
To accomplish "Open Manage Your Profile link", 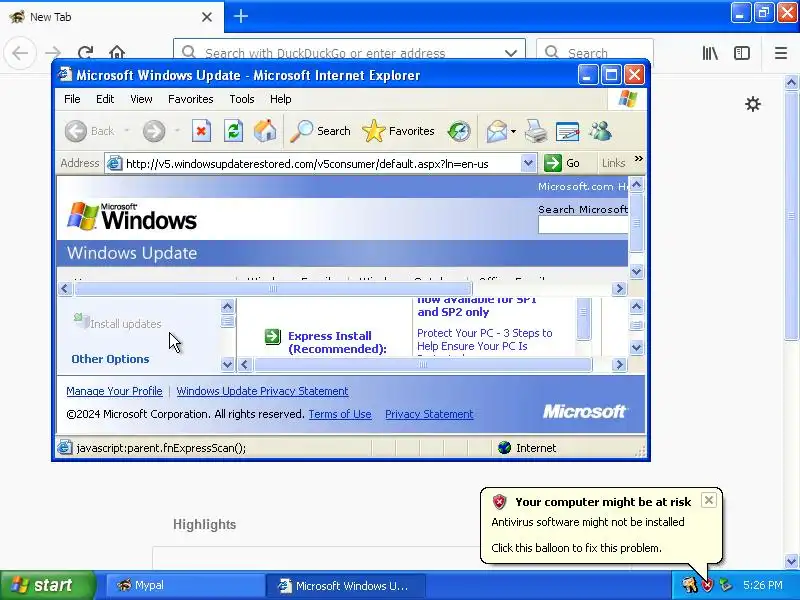I will click(x=114, y=391).
